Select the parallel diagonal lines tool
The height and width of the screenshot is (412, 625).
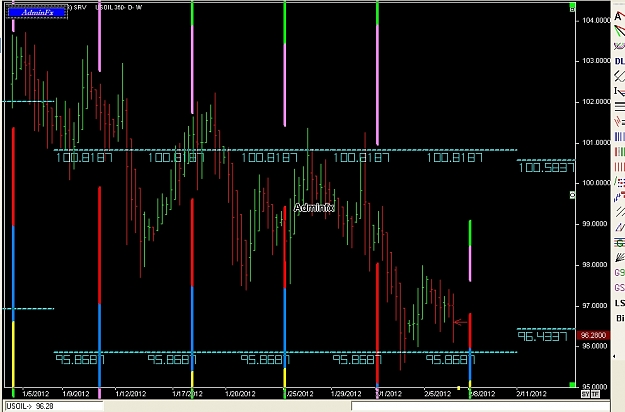tap(619, 212)
